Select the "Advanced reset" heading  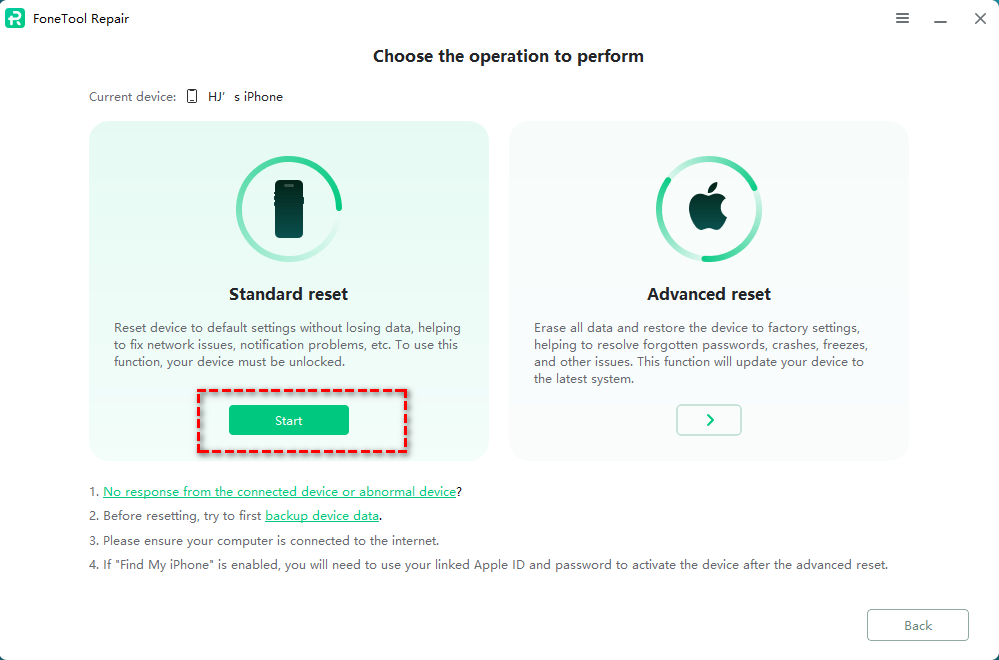click(709, 294)
